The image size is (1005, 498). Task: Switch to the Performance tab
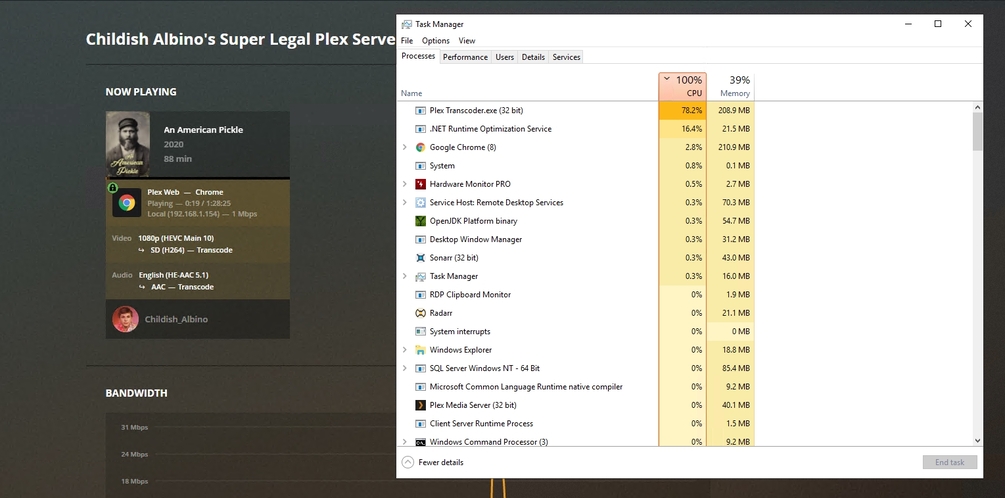pos(465,57)
